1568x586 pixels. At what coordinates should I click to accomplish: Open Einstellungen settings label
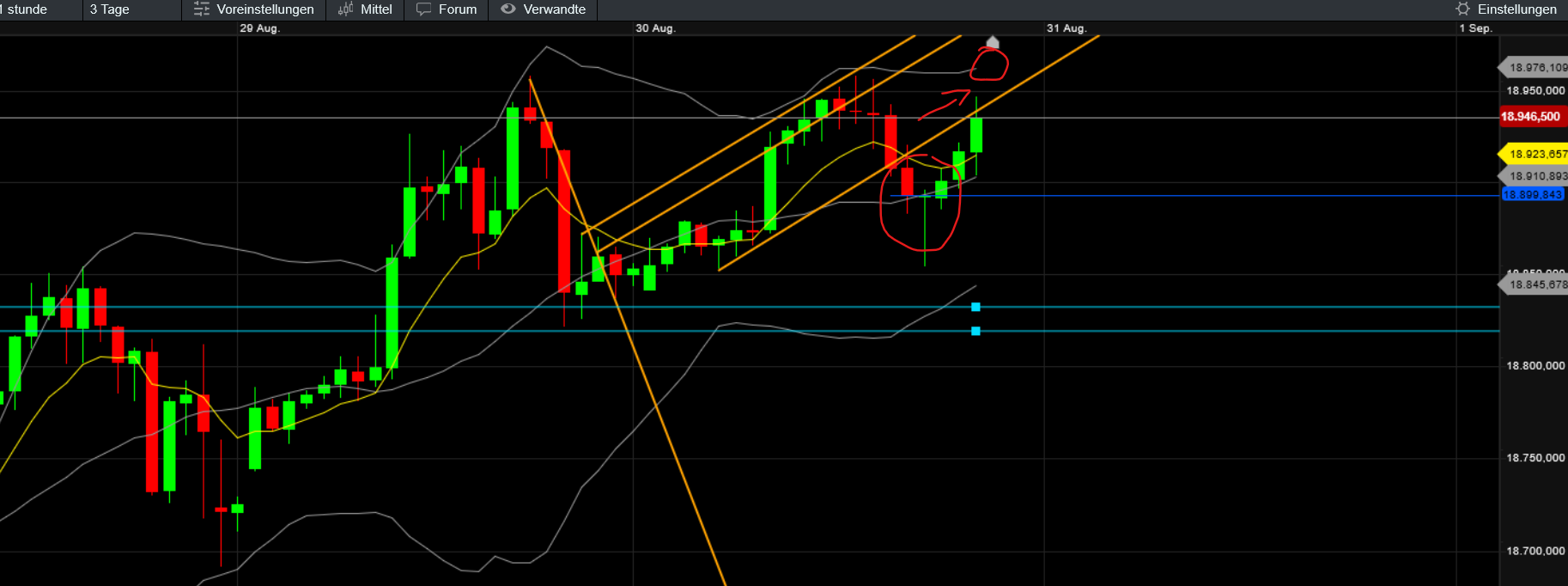[1517, 9]
